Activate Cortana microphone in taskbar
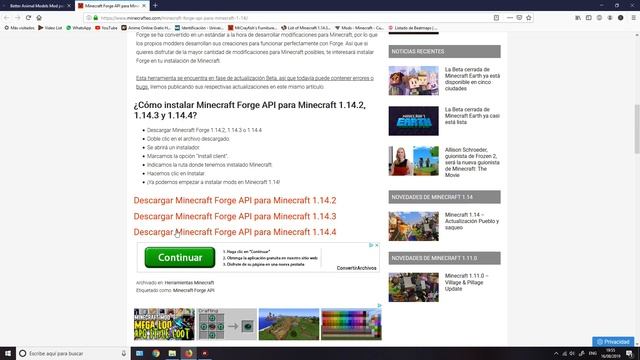The width and height of the screenshot is (640, 360). [124, 353]
